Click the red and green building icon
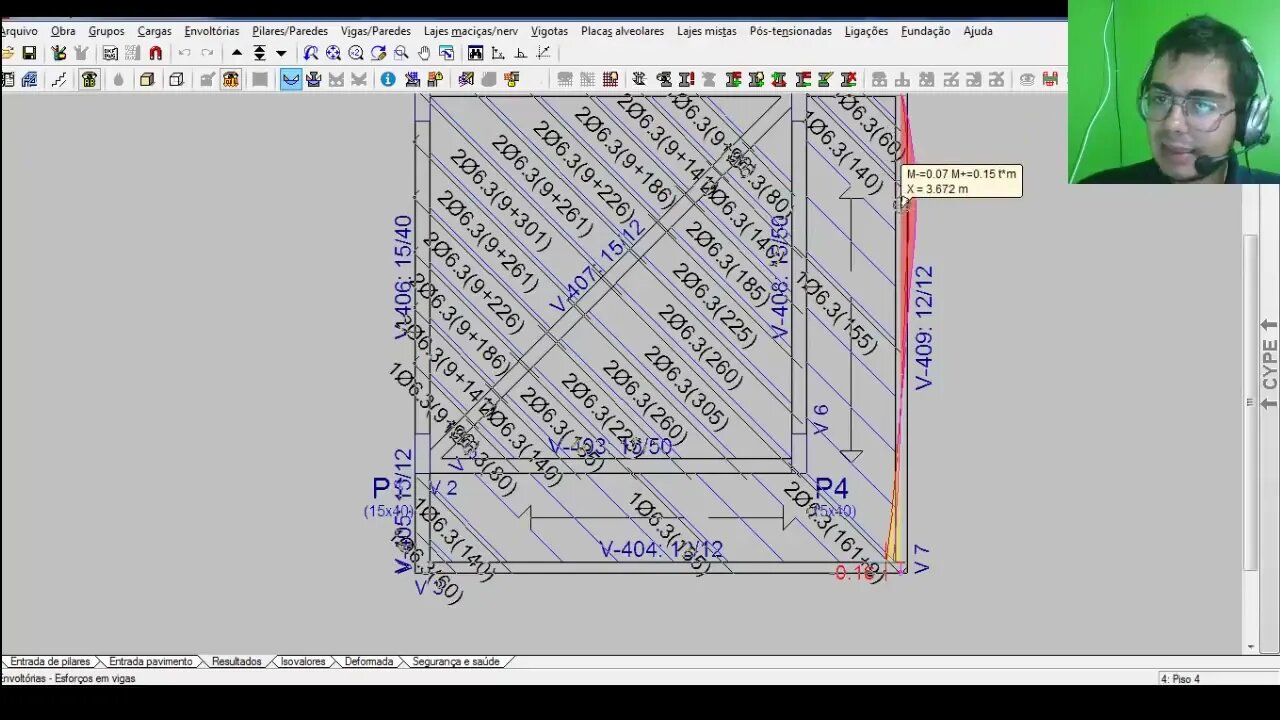 (1050, 79)
